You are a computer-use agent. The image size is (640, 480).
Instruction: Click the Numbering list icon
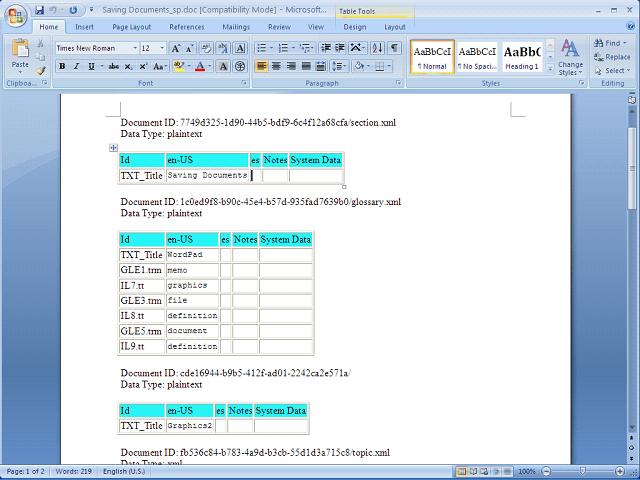click(283, 48)
